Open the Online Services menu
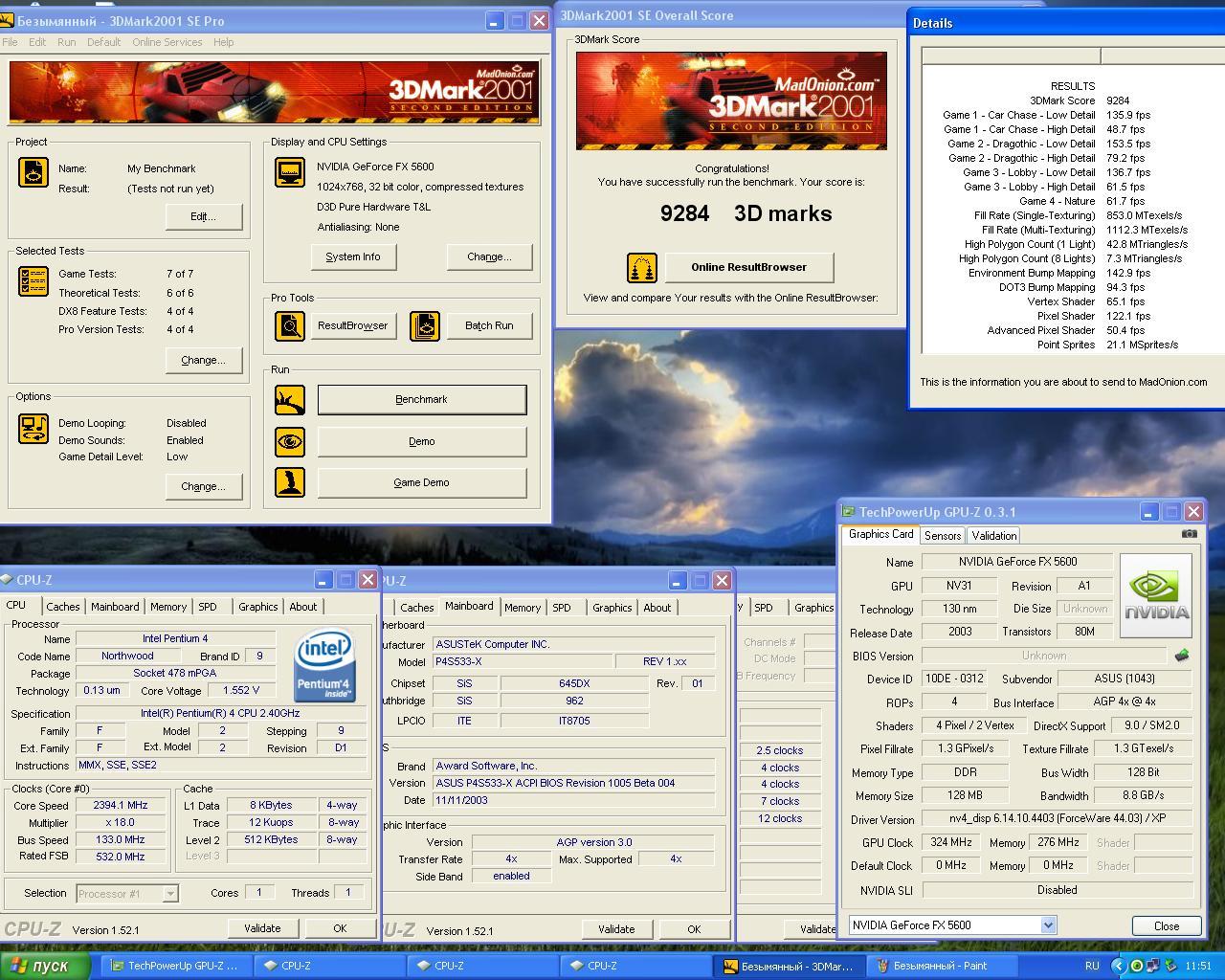The height and width of the screenshot is (980, 1225). pos(167,42)
